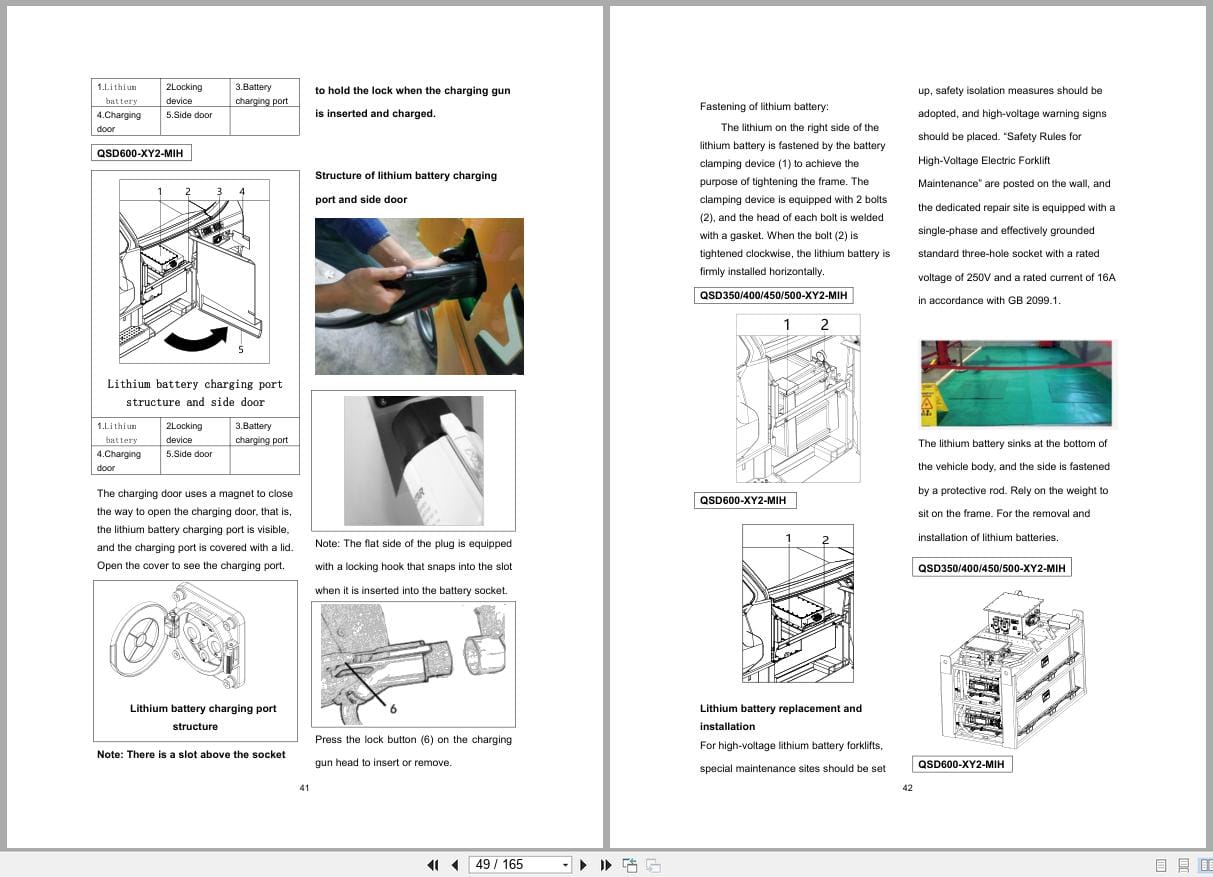Go to the previous page

point(455,865)
